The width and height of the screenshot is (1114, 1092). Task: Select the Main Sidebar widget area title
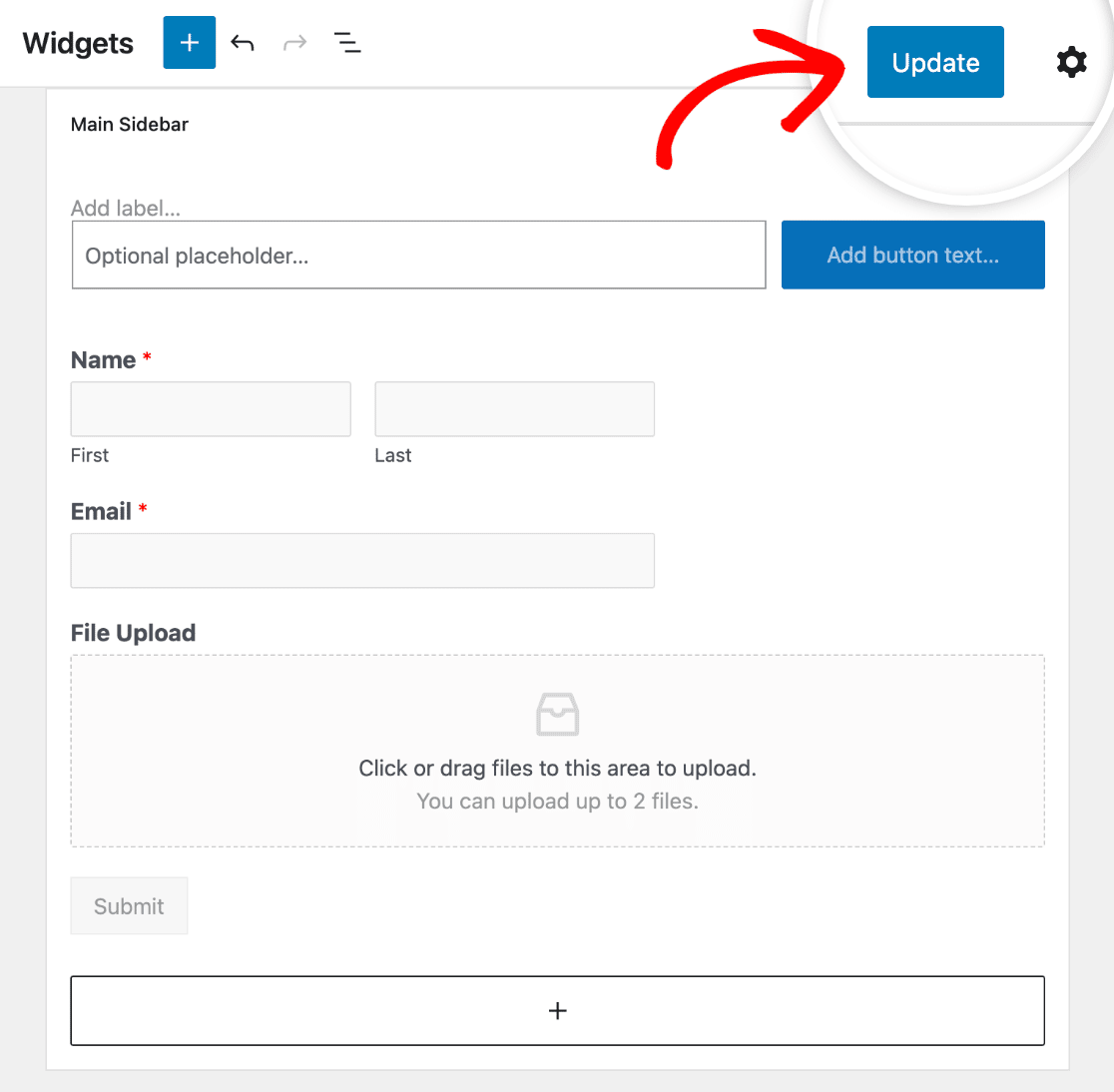130,125
